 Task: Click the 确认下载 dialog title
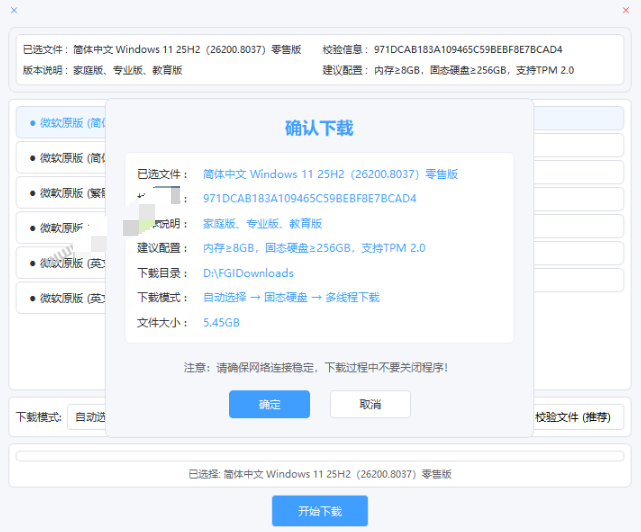(319, 128)
